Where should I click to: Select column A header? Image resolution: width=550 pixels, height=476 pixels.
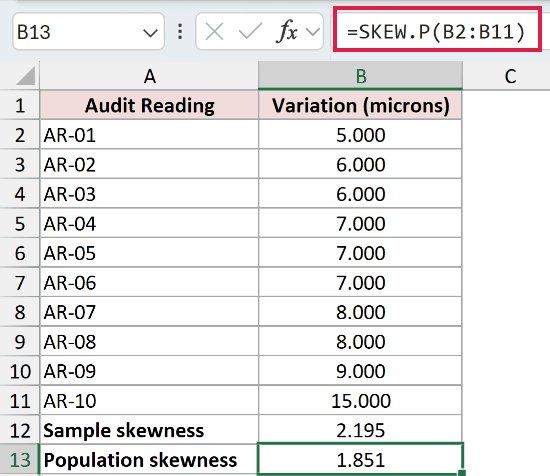pos(149,76)
